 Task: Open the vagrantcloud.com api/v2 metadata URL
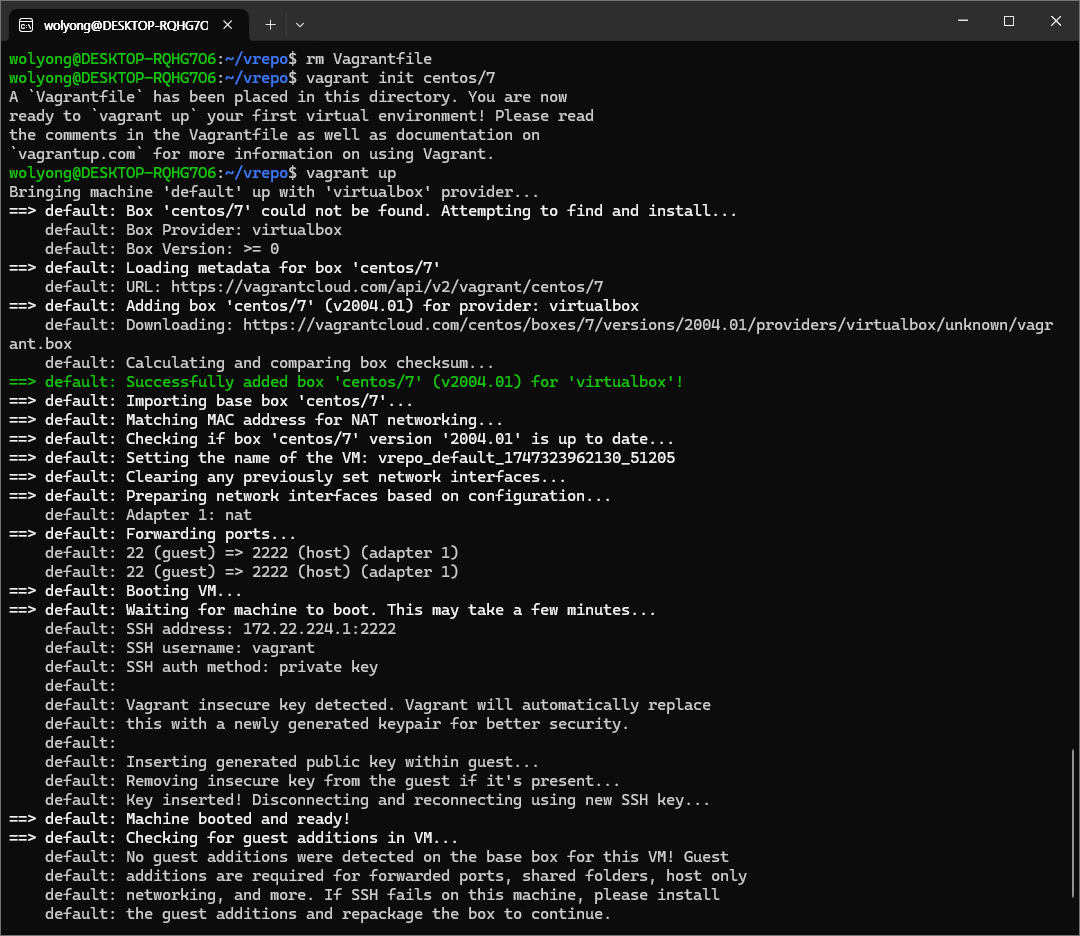click(423, 287)
